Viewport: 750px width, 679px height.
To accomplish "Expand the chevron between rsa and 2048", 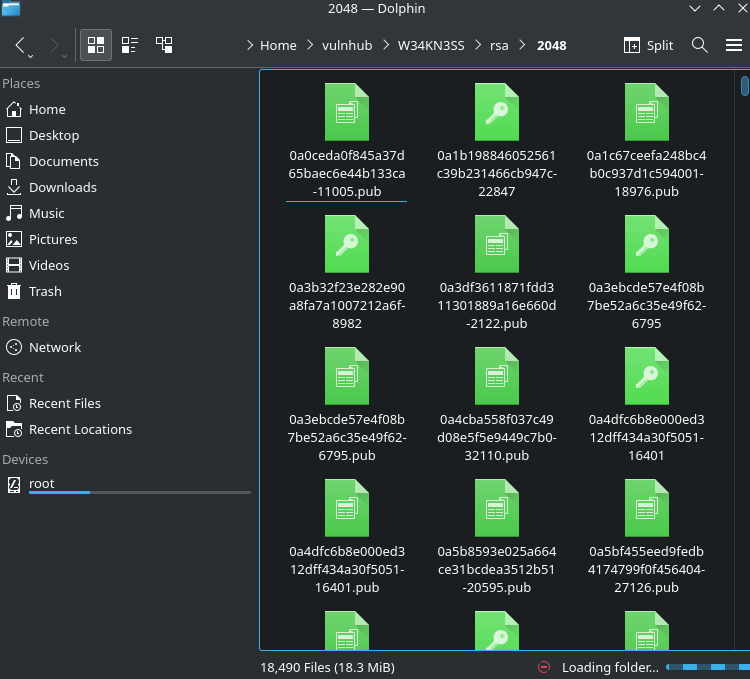I will coord(521,46).
